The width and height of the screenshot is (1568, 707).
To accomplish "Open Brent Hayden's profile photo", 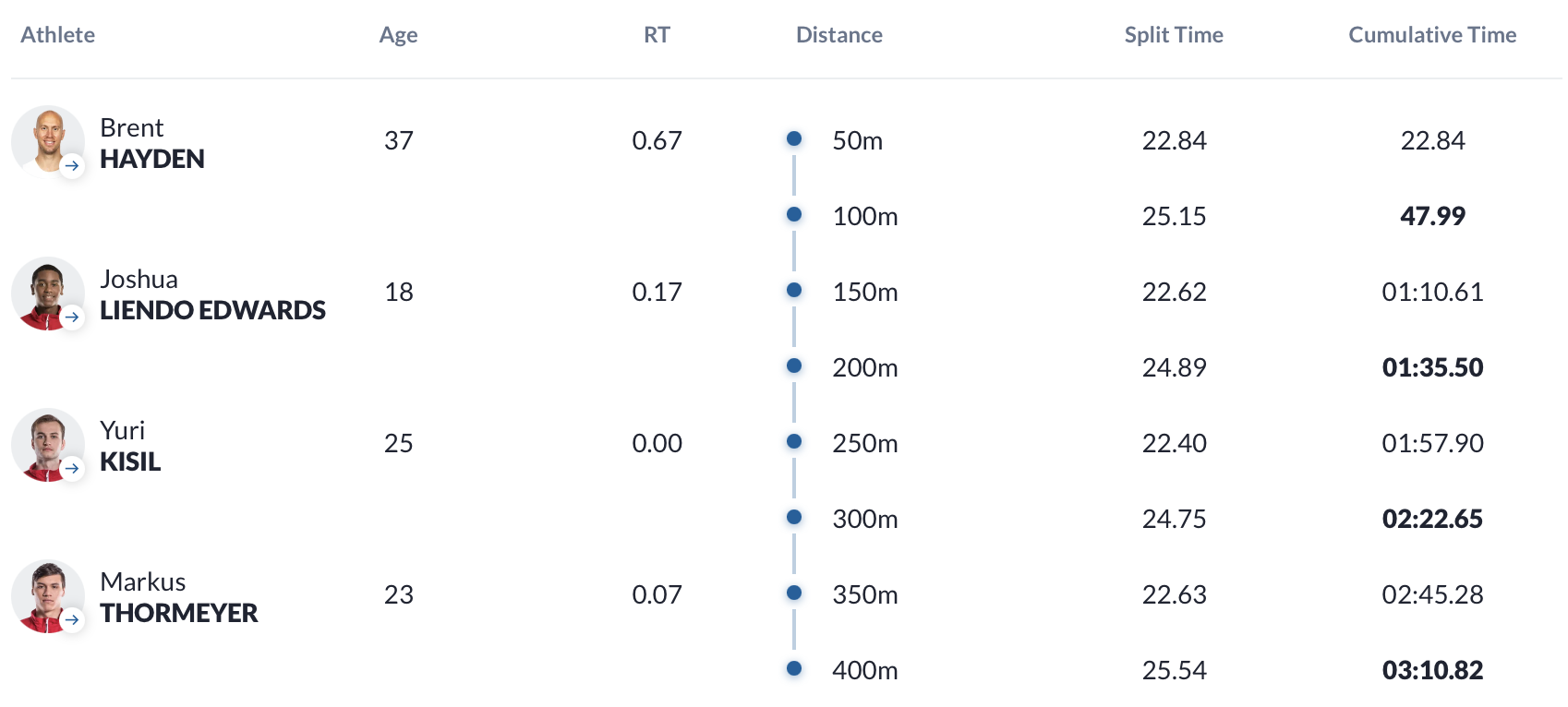I will coord(47,141).
